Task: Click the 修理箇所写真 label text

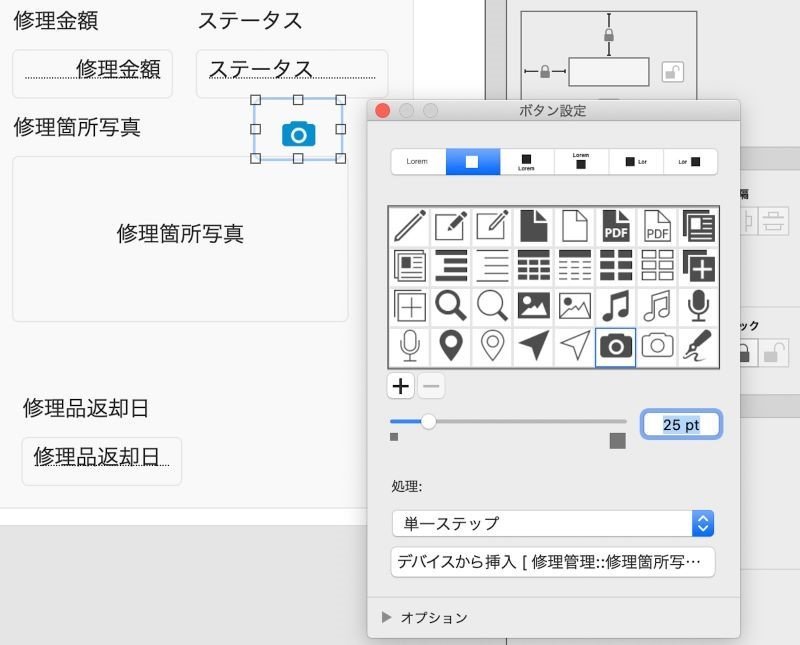Action: pos(77,127)
